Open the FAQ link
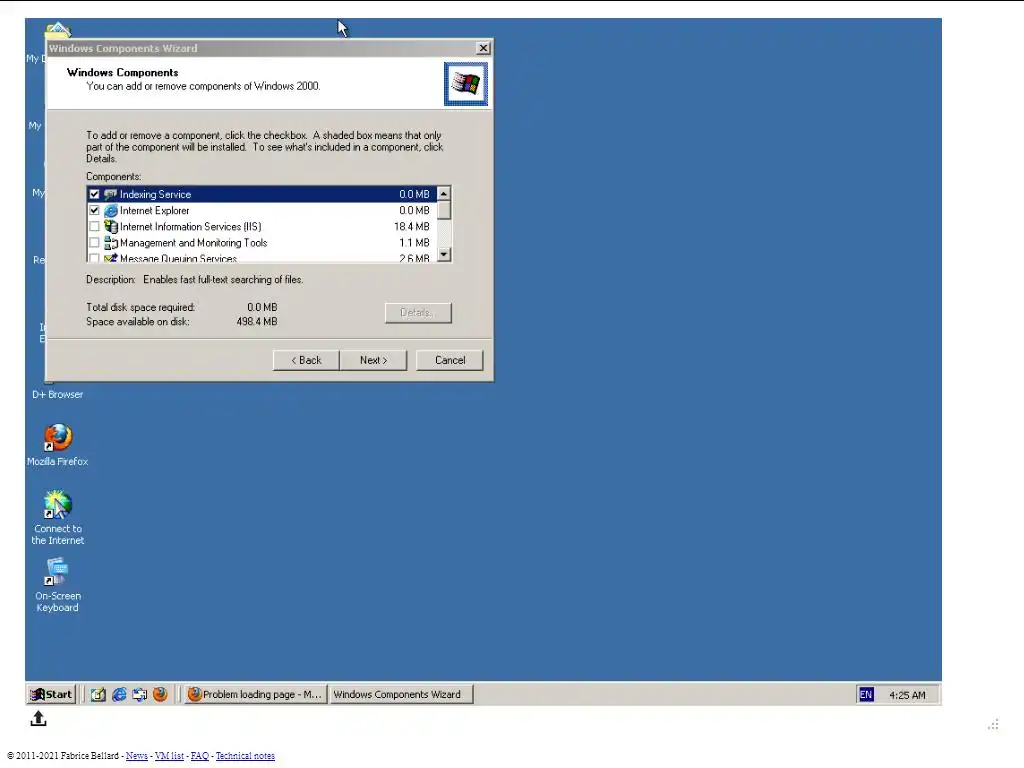Image resolution: width=1024 pixels, height=768 pixels. [x=200, y=756]
